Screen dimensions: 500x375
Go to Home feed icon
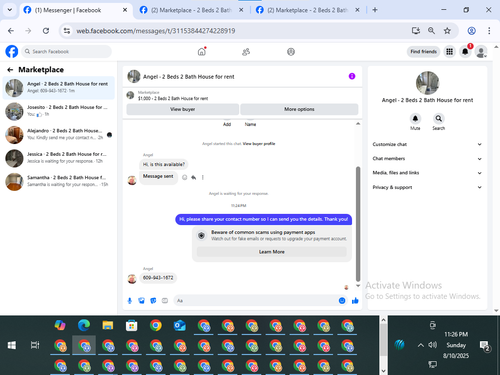click(x=202, y=52)
